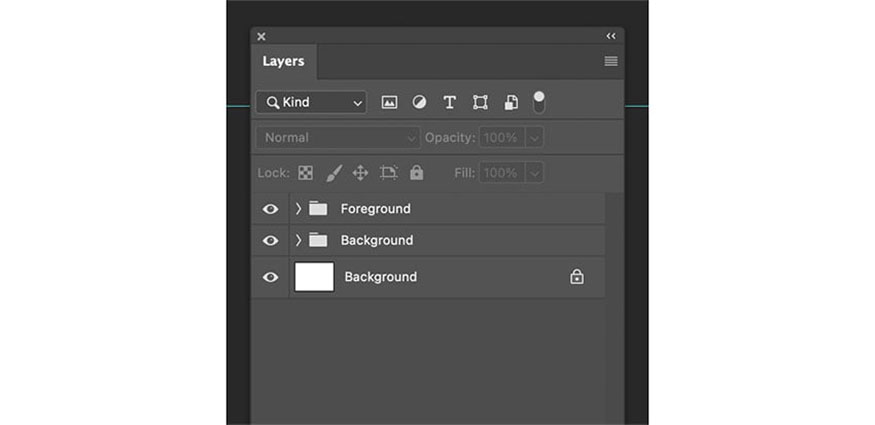The height and width of the screenshot is (425, 875).
Task: Toggle layer filtering on/off switch
Action: pyautogui.click(x=539, y=103)
